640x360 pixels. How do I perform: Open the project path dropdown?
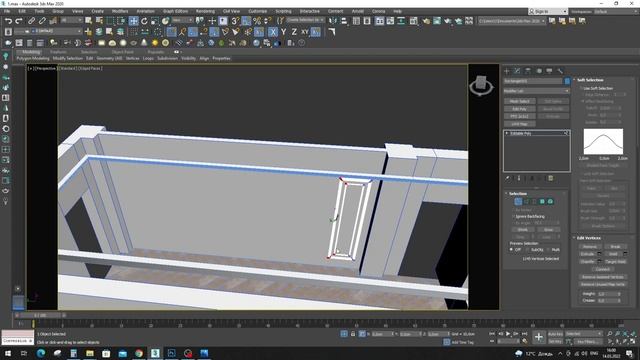[x=512, y=21]
